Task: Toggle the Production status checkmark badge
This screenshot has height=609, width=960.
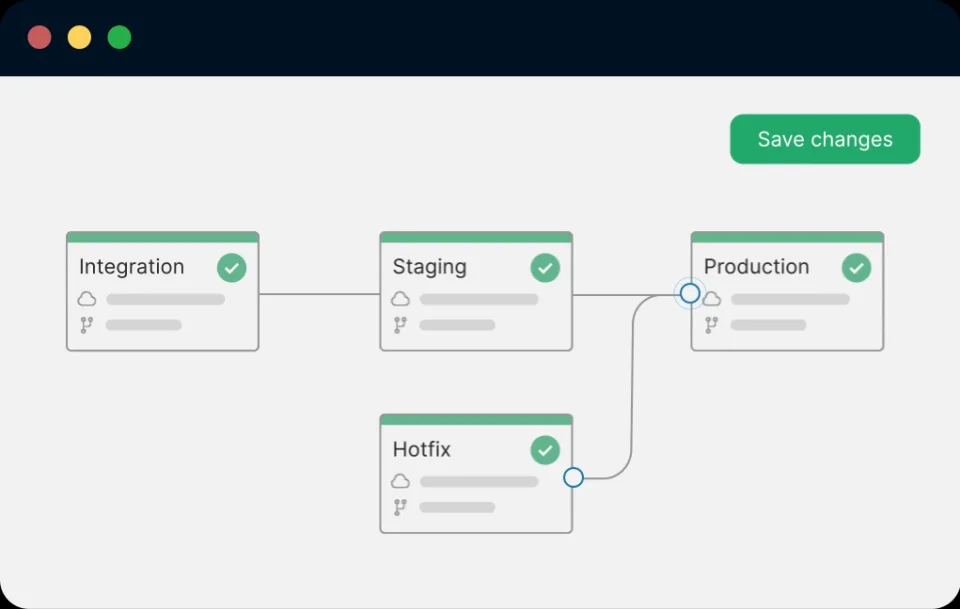Action: (x=857, y=267)
